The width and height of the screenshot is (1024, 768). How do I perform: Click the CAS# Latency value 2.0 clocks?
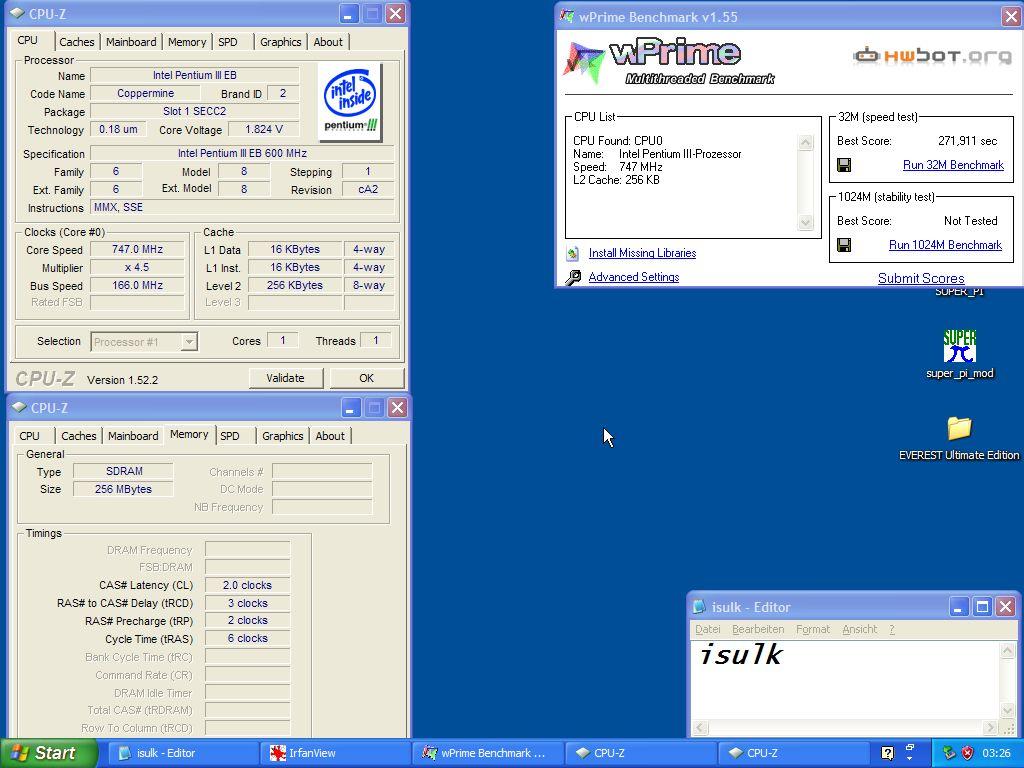pyautogui.click(x=248, y=586)
